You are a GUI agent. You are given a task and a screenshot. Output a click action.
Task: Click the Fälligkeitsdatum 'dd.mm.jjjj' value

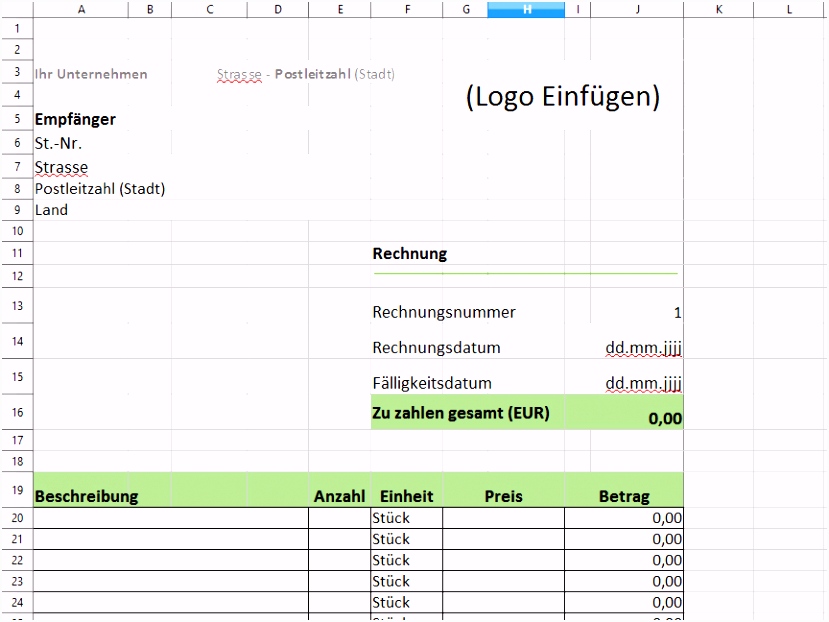643,383
